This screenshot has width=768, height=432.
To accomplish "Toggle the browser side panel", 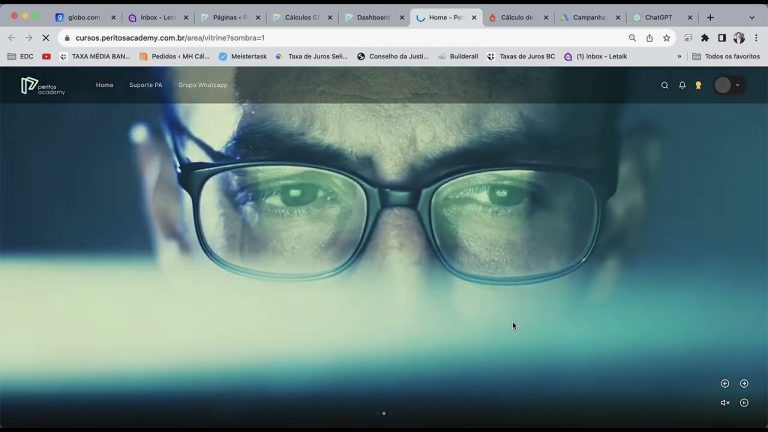I will coord(722,38).
